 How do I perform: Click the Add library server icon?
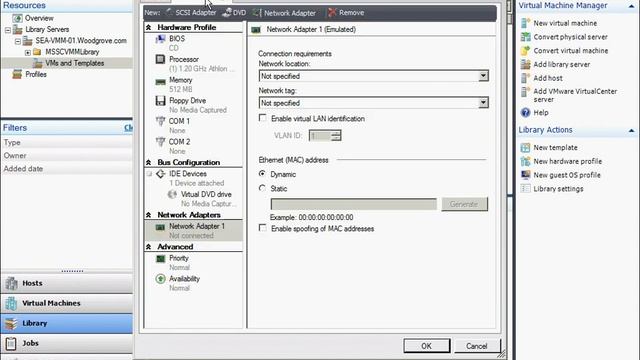click(x=525, y=64)
